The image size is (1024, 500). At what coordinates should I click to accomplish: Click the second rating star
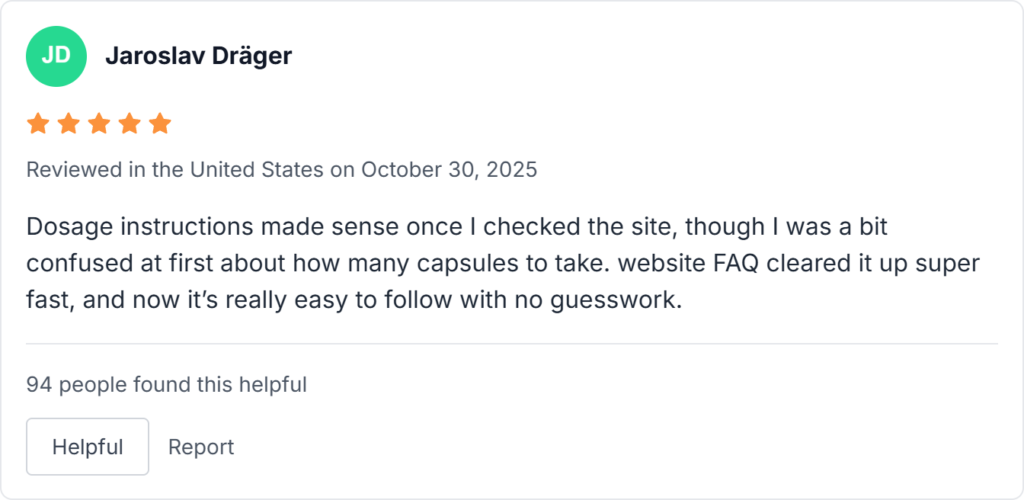[x=68, y=124]
